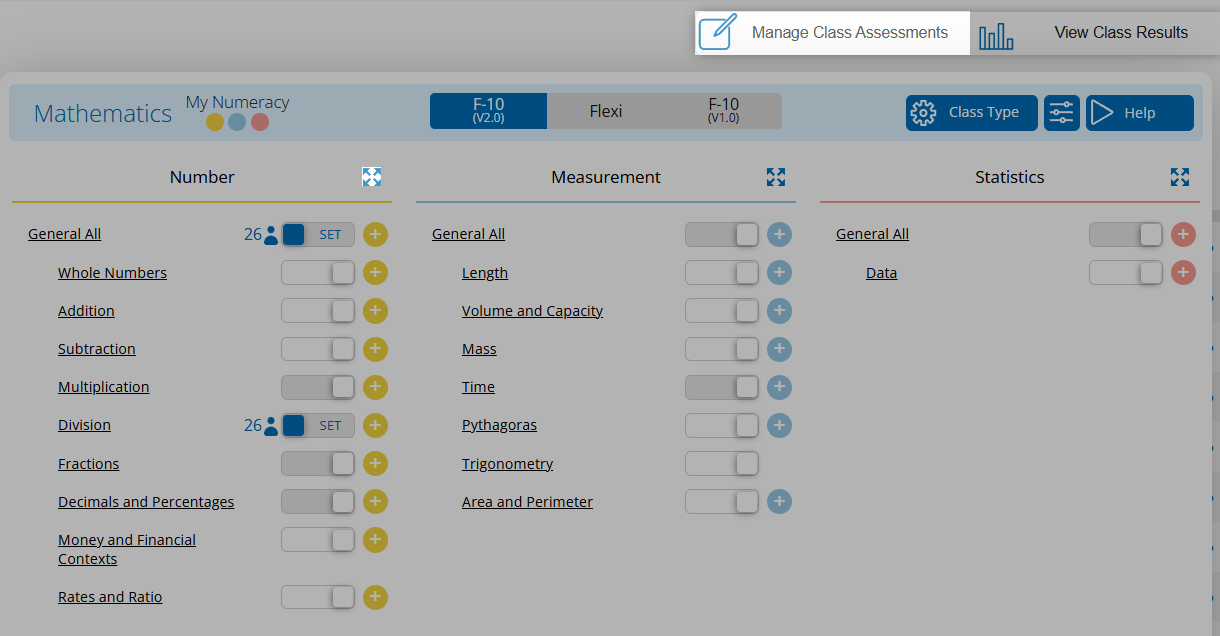Click the plus icon for Multiplication
Viewport: 1220px width, 636px height.
coord(375,387)
